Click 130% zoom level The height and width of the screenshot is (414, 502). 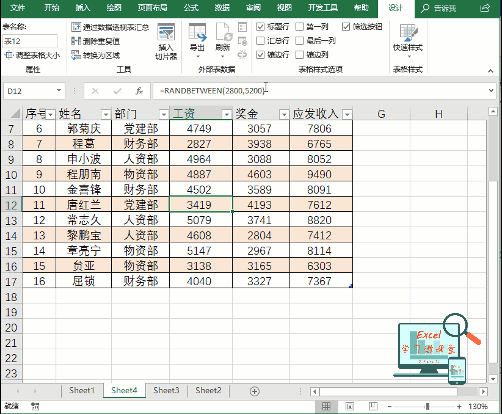478,407
